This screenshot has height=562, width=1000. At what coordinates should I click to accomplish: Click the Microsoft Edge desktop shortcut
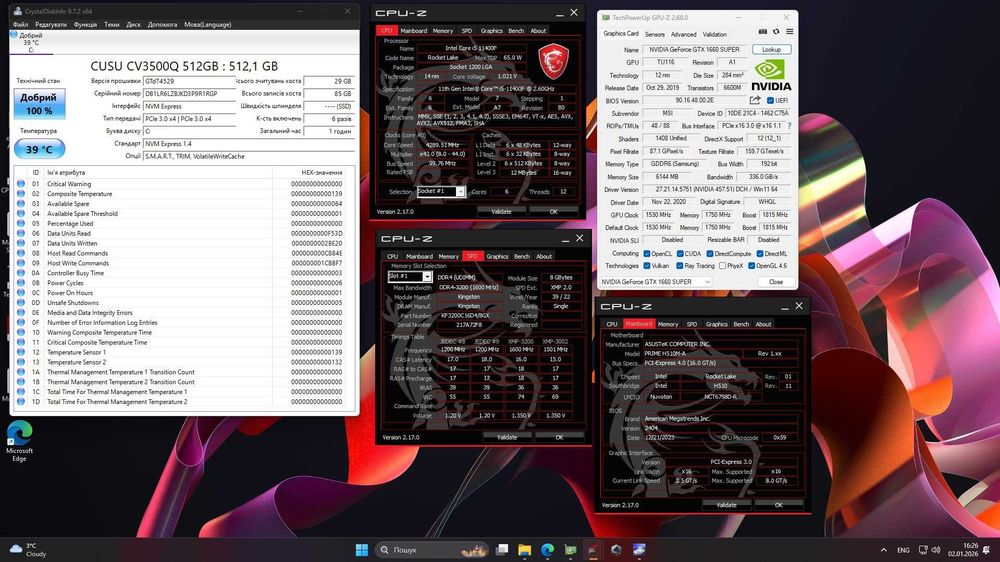(x=19, y=441)
